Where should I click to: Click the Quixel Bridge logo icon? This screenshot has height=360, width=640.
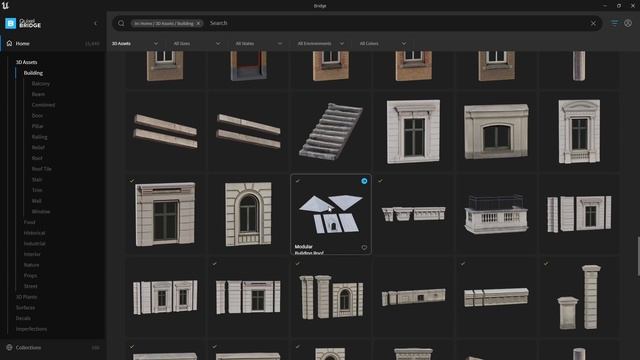(10, 23)
